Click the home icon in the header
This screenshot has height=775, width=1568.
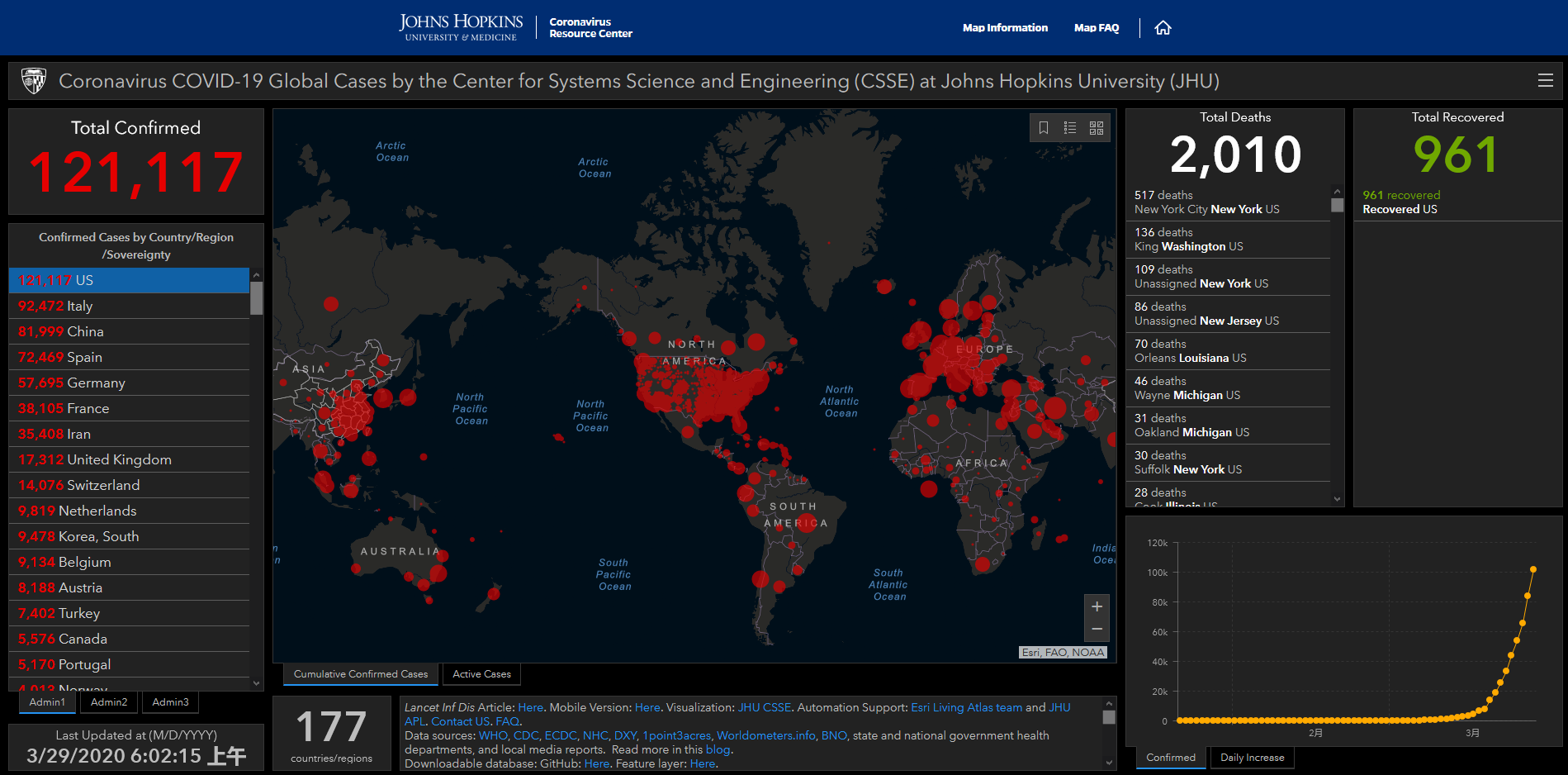point(1163,28)
